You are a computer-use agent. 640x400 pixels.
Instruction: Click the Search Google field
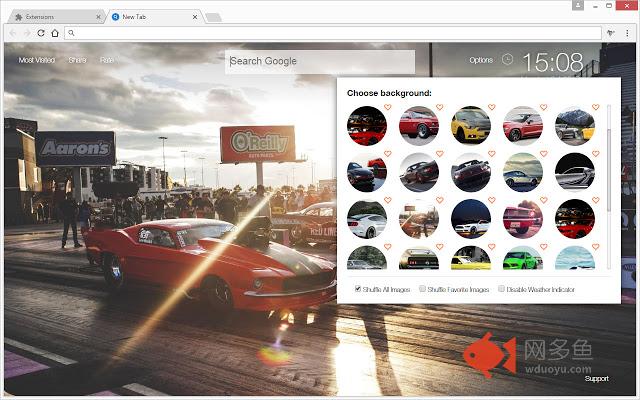click(x=320, y=61)
